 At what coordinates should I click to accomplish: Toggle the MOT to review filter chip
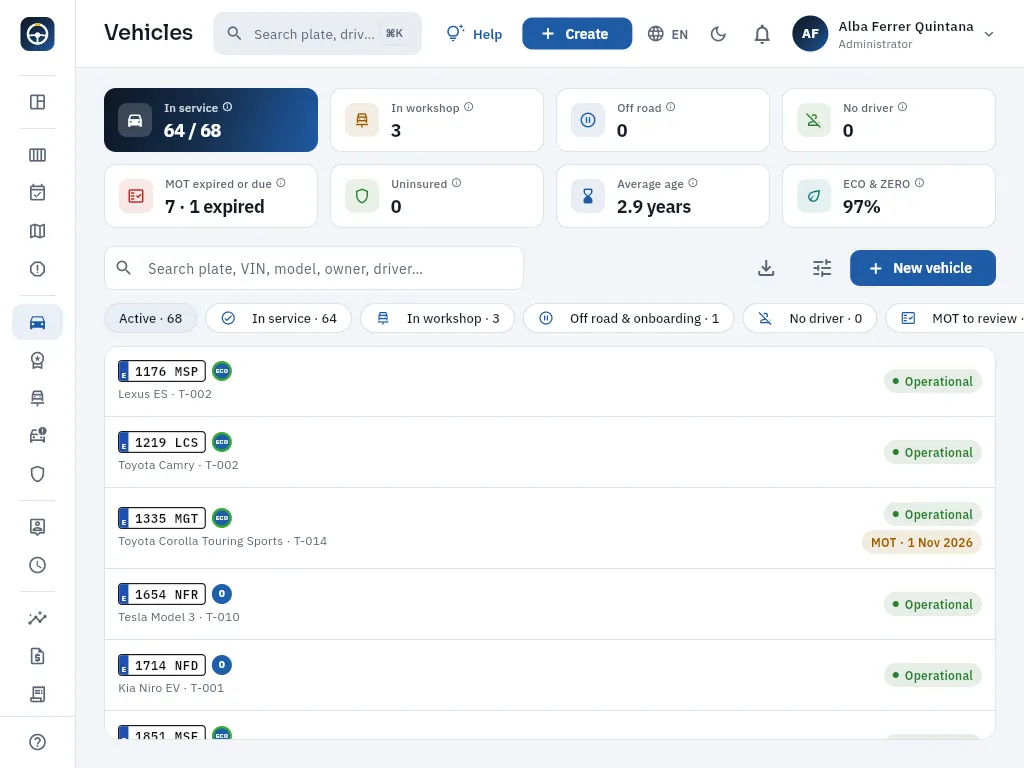pyautogui.click(x=955, y=319)
